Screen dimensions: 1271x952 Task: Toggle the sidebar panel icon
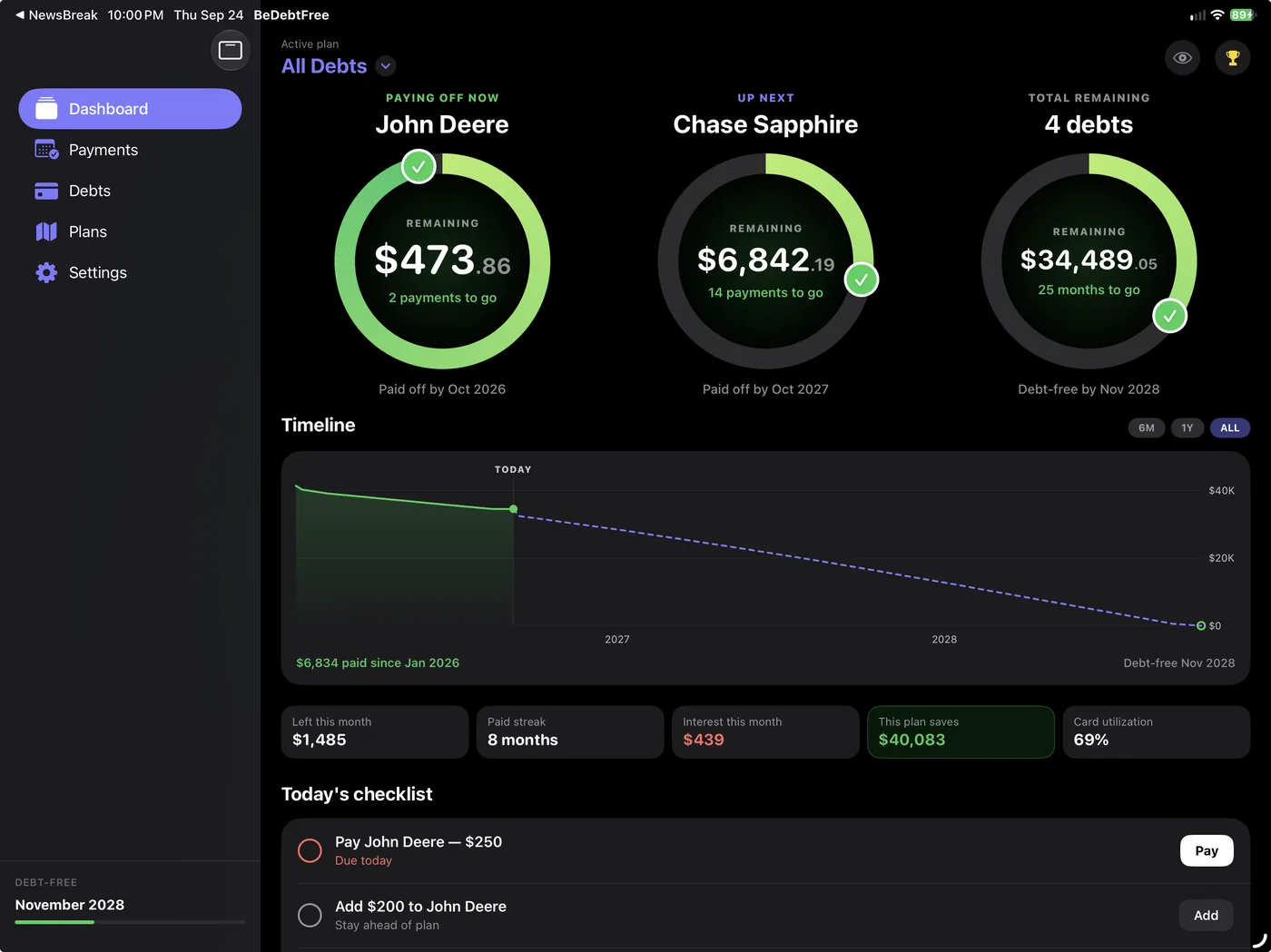231,50
